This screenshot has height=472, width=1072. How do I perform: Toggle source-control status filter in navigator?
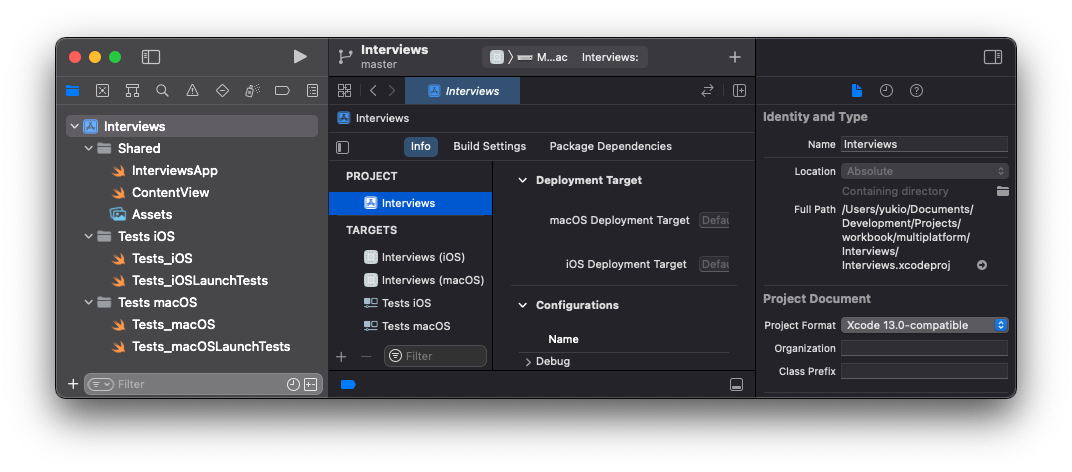point(310,384)
